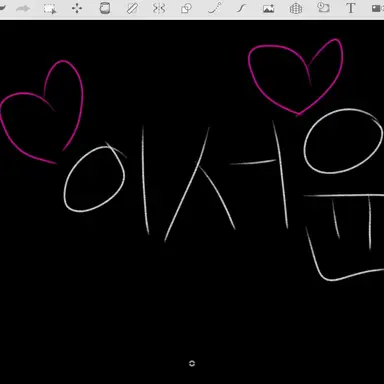Select the Text tool
This screenshot has width=384, height=384.
[x=350, y=8]
